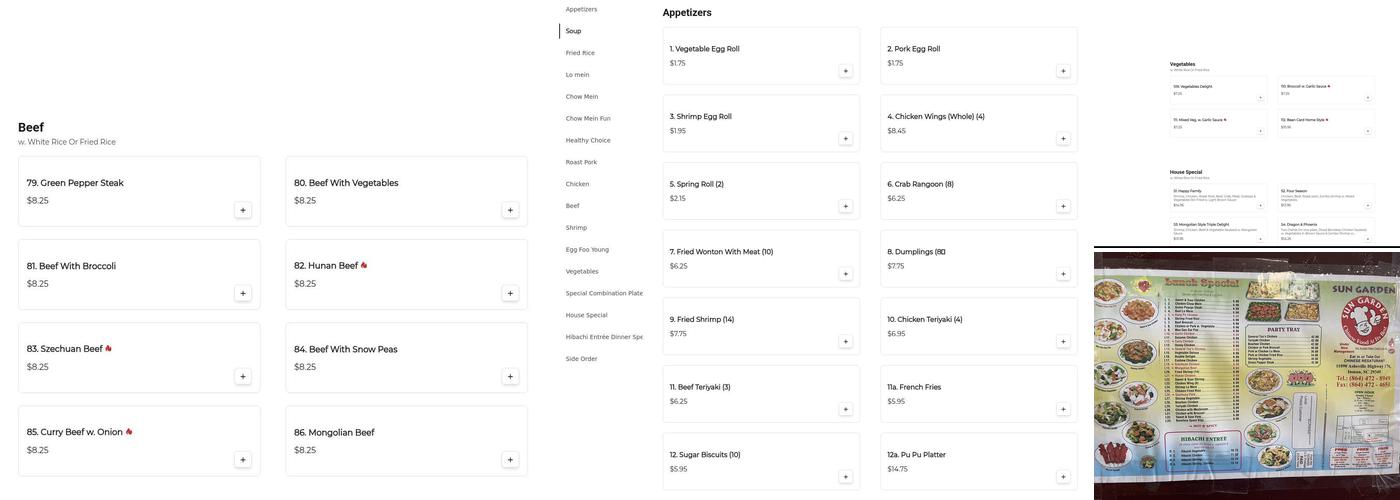Viewport: 1400px width, 500px height.
Task: Open the Sun Garden menu photo
Action: (1246, 375)
